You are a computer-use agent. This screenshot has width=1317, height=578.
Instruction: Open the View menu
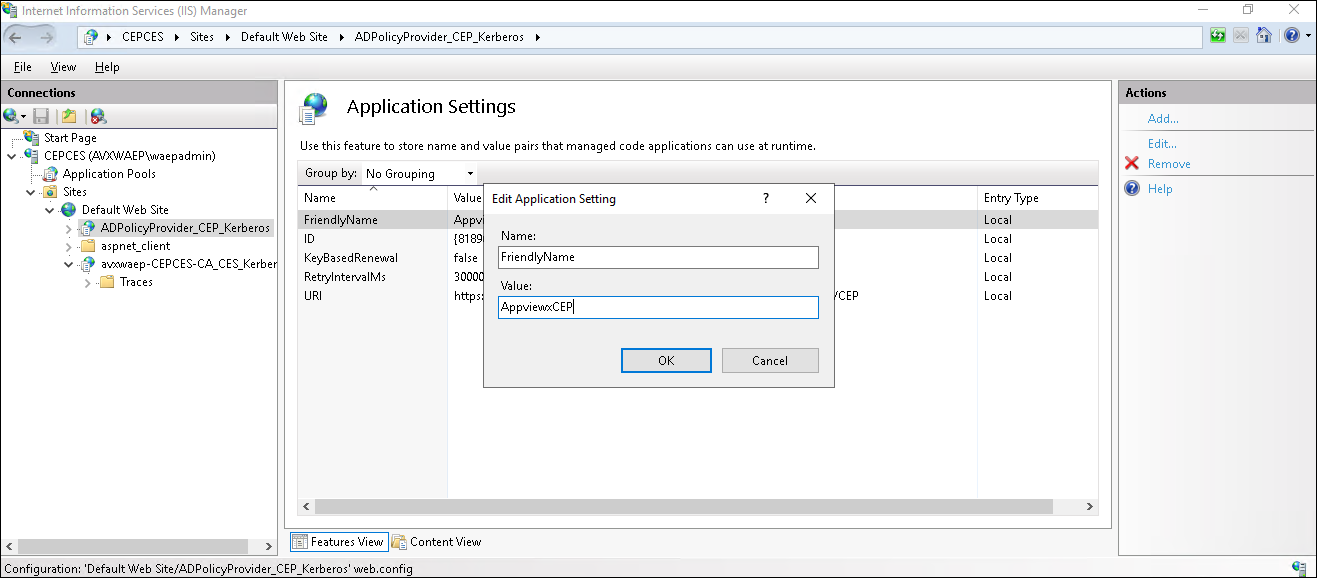coord(63,67)
